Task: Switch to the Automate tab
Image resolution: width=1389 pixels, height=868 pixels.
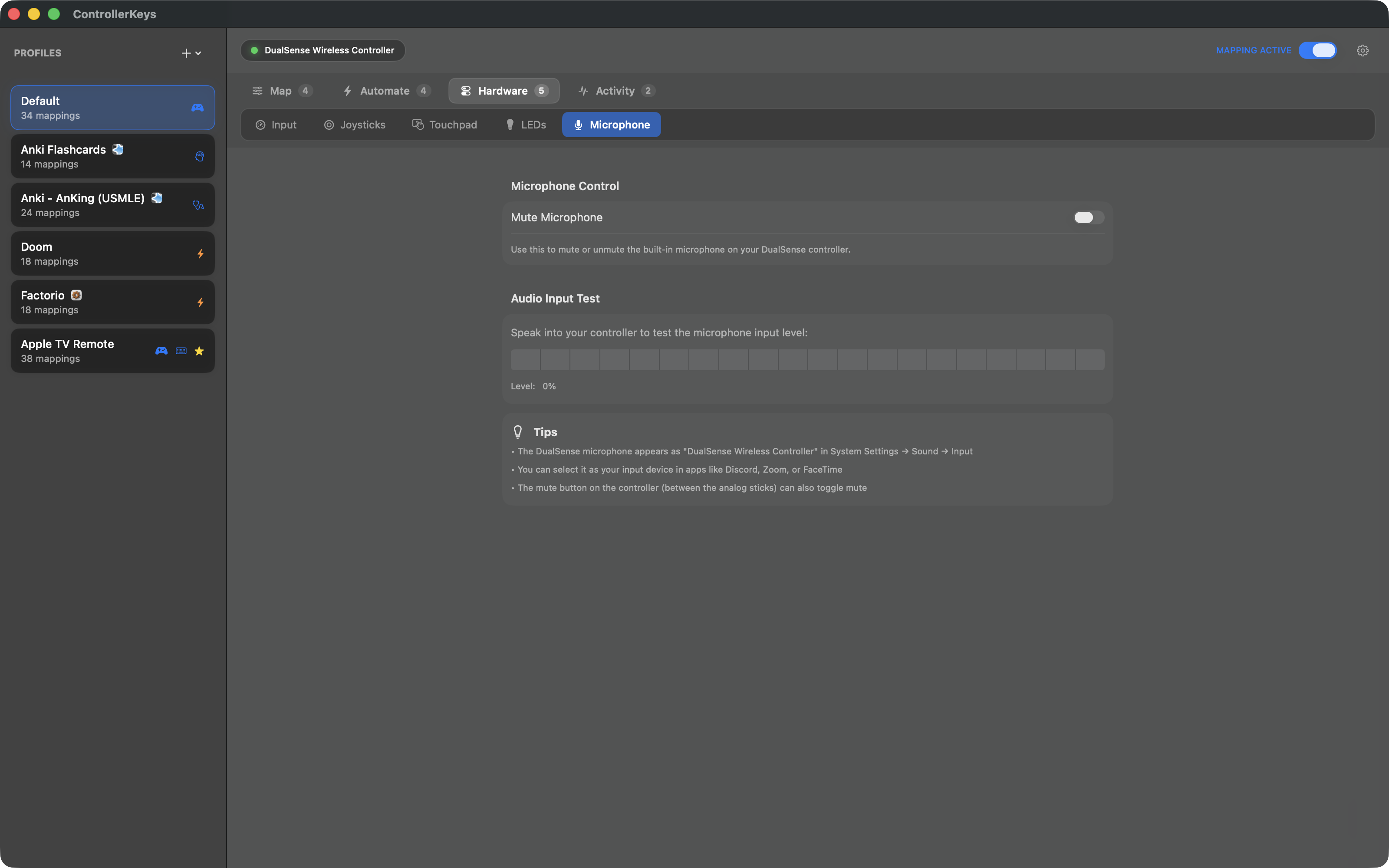Action: (x=386, y=91)
